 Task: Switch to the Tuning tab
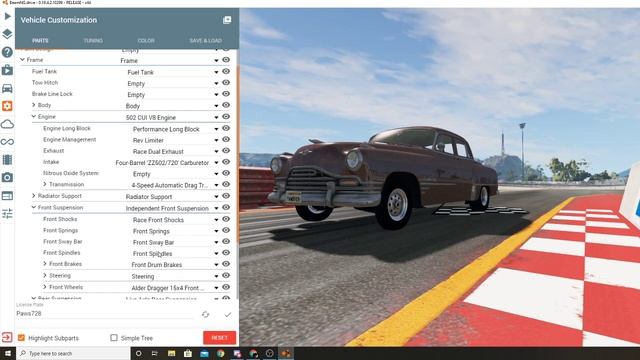pos(93,40)
